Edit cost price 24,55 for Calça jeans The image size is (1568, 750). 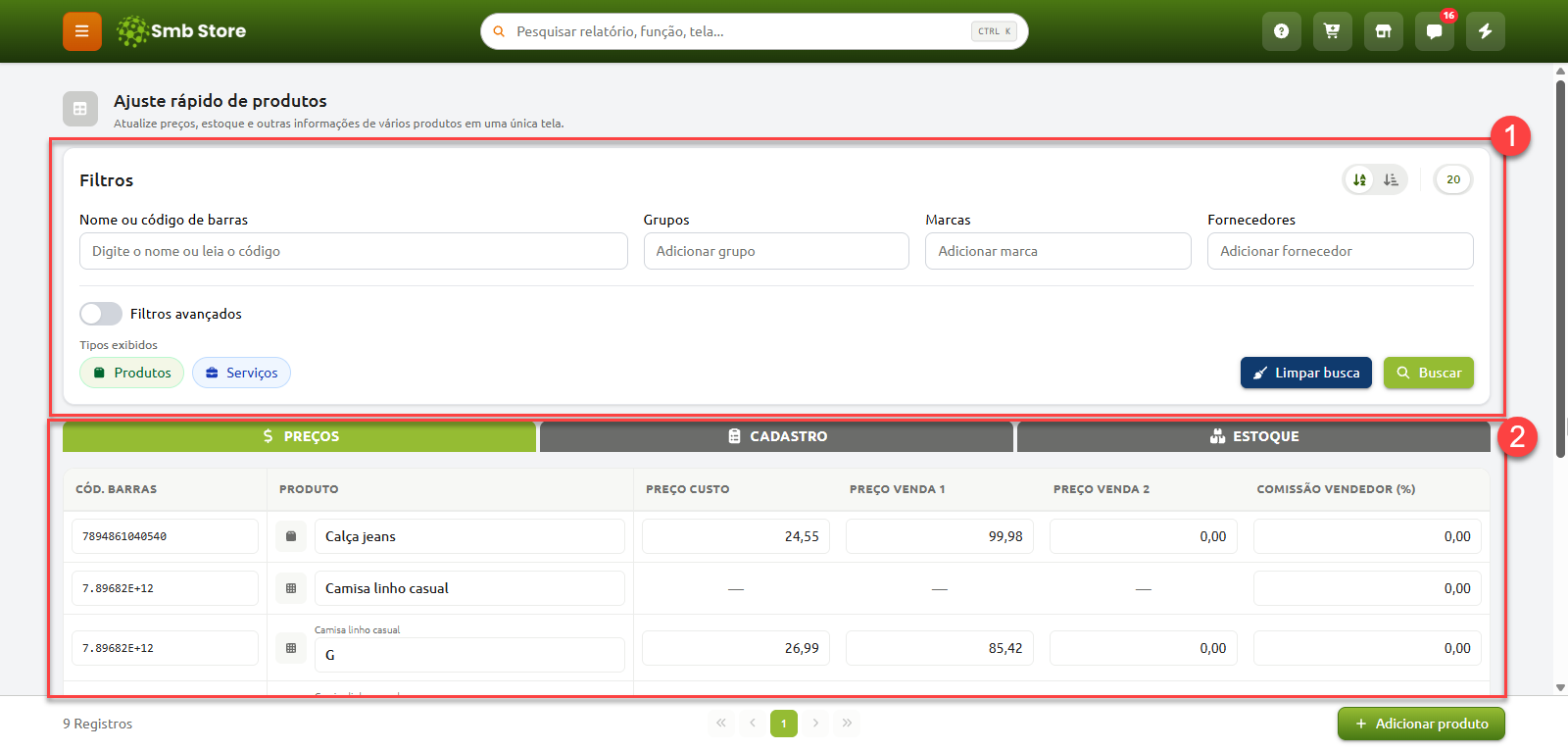coord(736,536)
